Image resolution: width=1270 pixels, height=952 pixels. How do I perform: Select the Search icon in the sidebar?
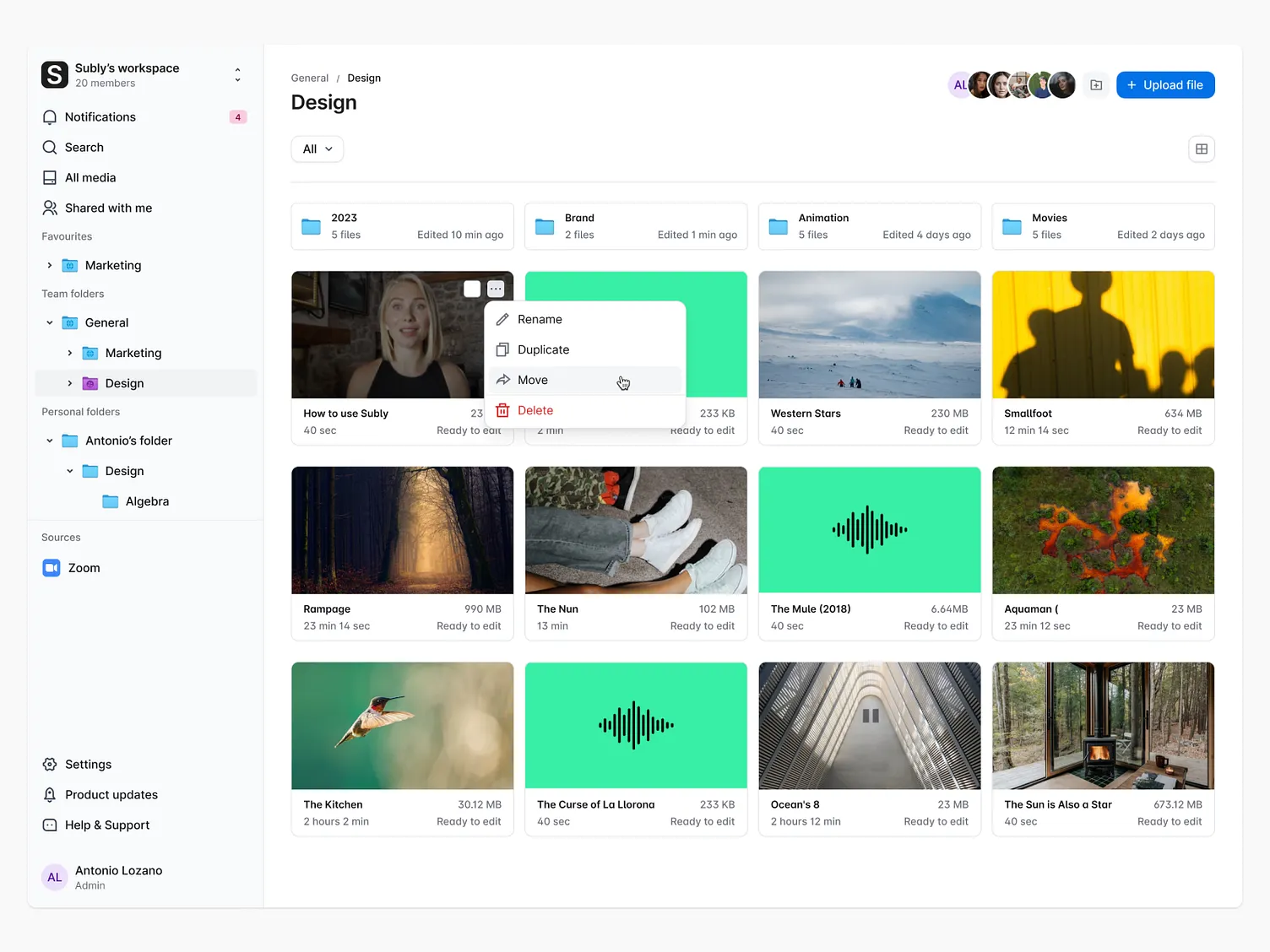[x=49, y=147]
